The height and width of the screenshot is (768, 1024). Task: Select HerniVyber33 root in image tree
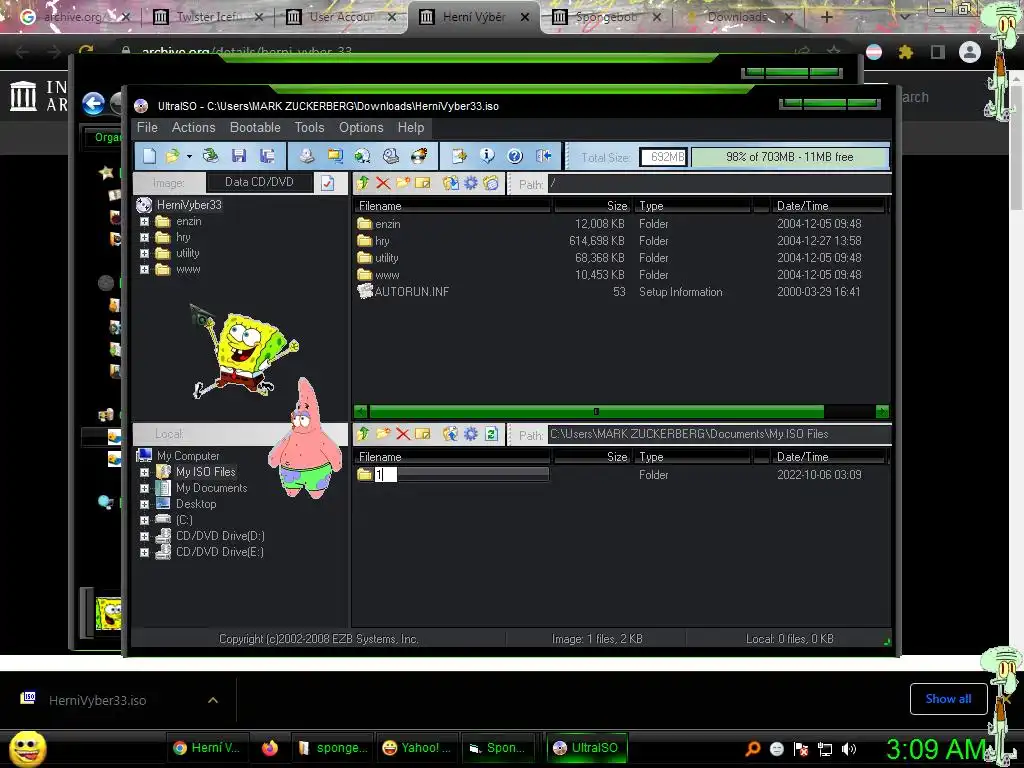[189, 205]
